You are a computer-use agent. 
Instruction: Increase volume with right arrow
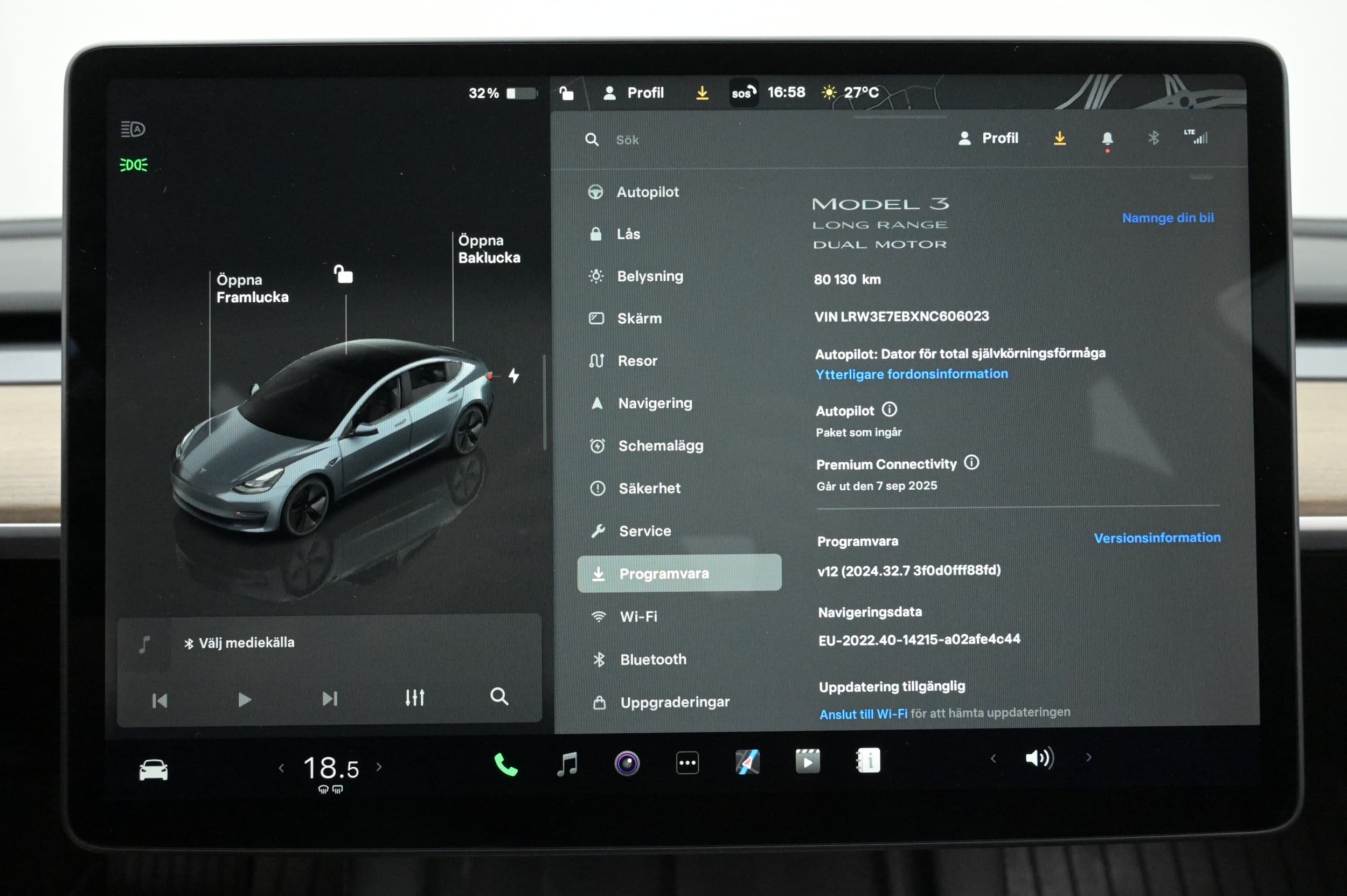pos(1089,757)
